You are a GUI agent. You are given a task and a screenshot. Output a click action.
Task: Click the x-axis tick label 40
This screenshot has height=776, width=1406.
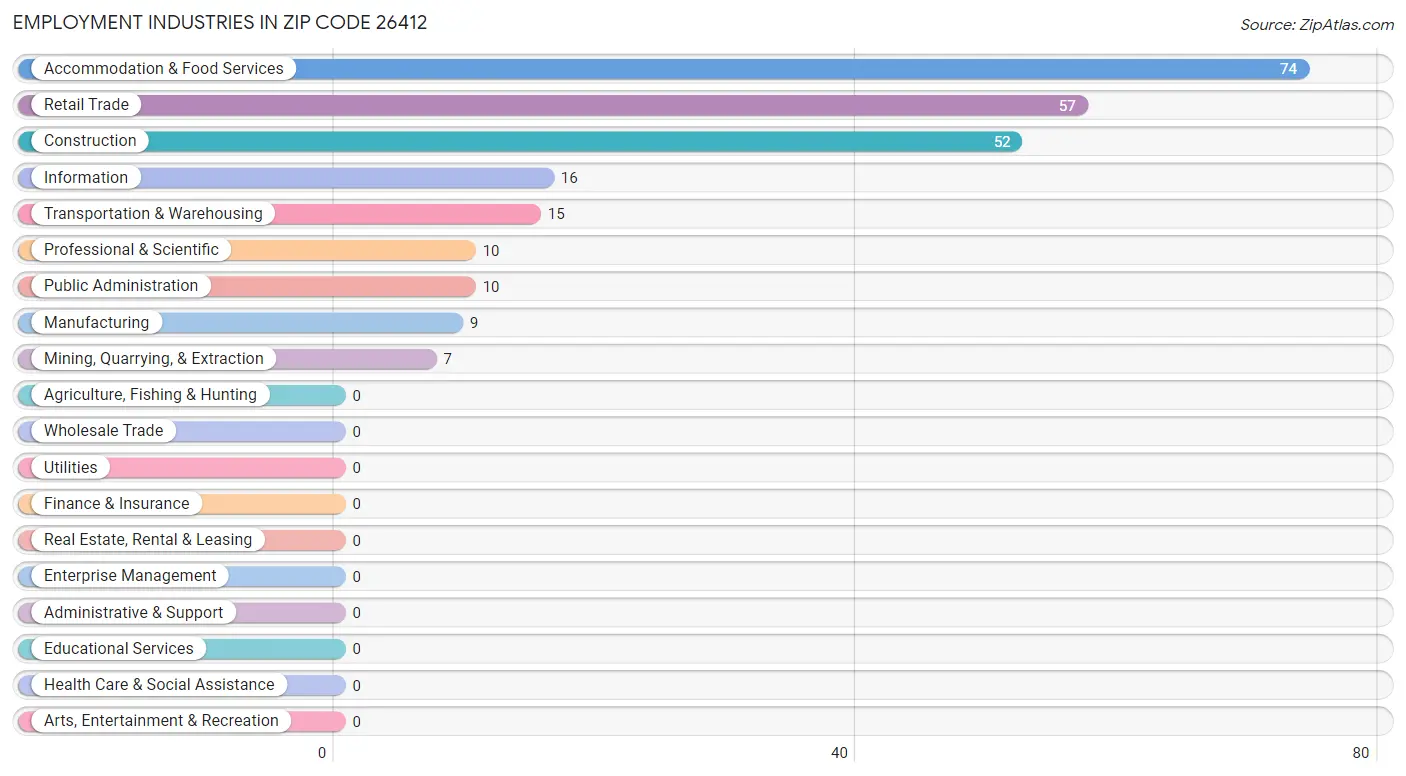pos(840,753)
